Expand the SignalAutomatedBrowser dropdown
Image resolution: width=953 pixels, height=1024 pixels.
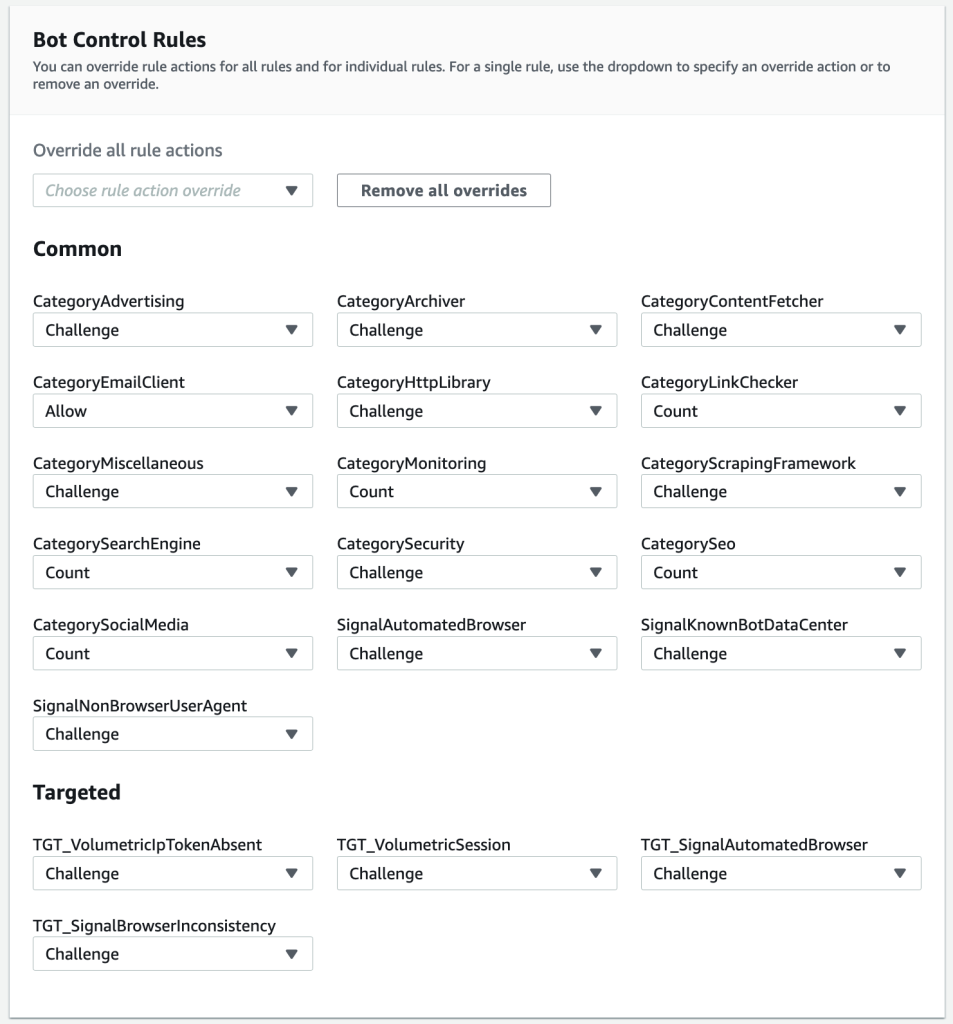coord(477,654)
